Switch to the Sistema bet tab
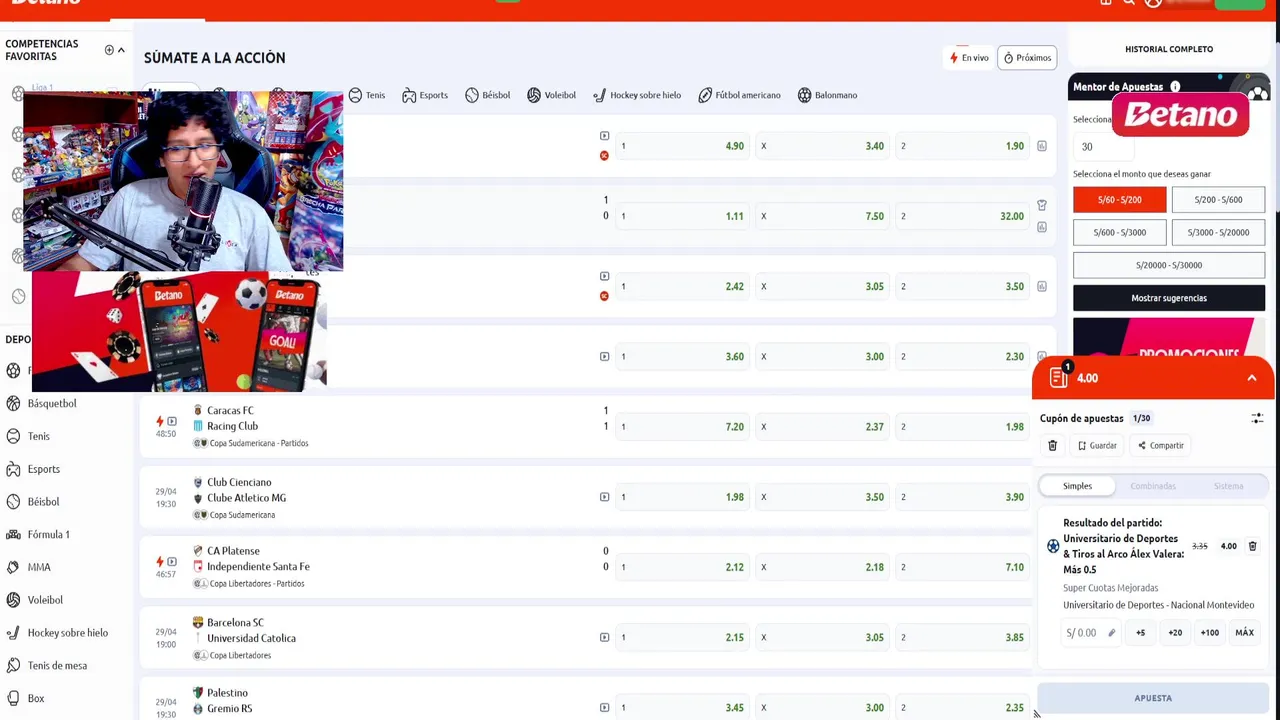Screen dimensions: 1280x720 point(1228,486)
